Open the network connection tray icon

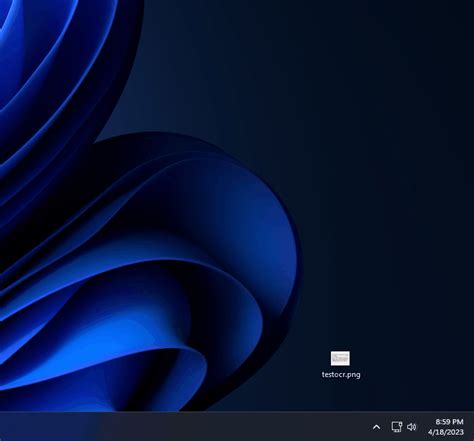pos(397,427)
